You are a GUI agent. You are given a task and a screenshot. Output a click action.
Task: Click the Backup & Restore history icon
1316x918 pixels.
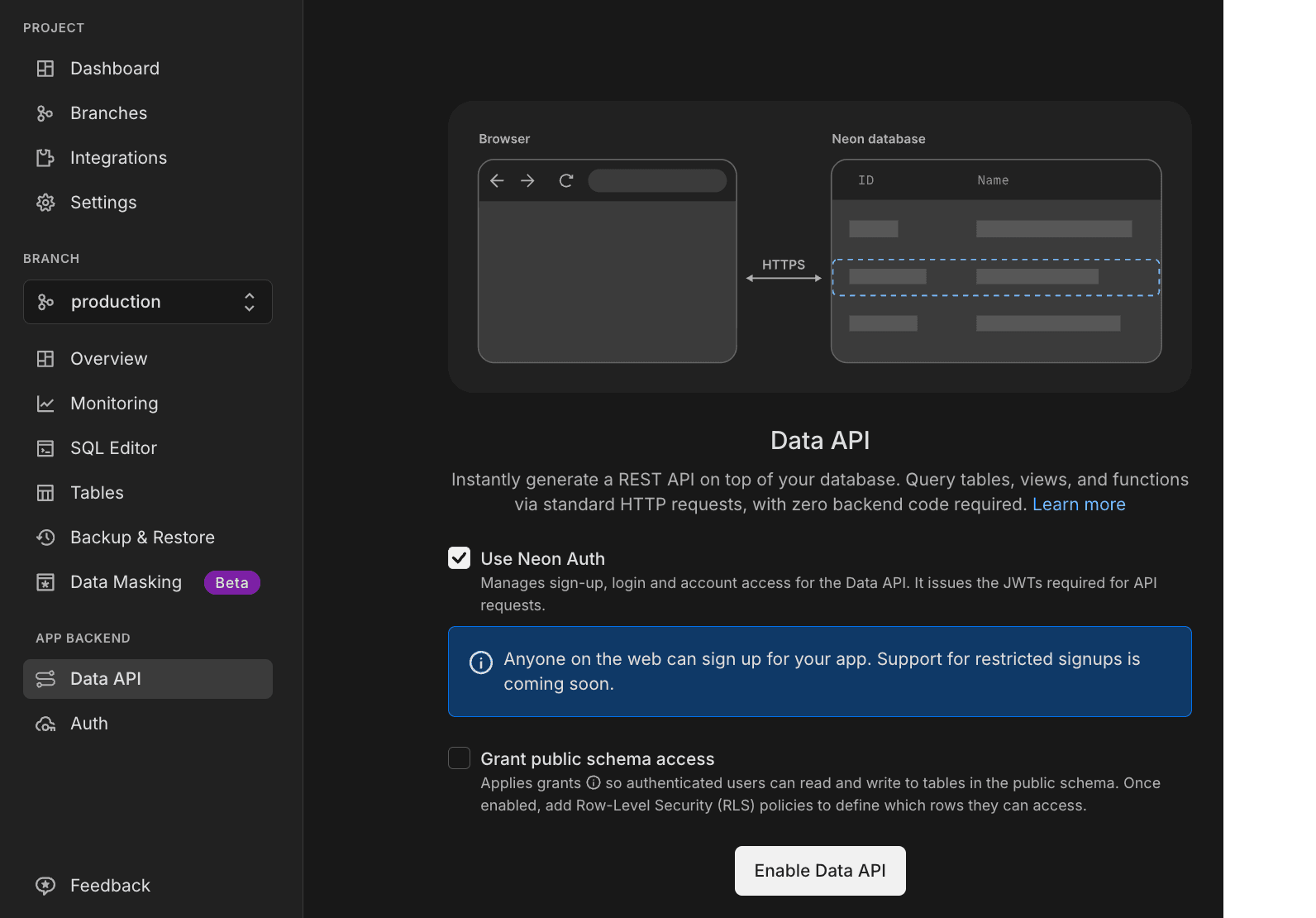(x=45, y=538)
